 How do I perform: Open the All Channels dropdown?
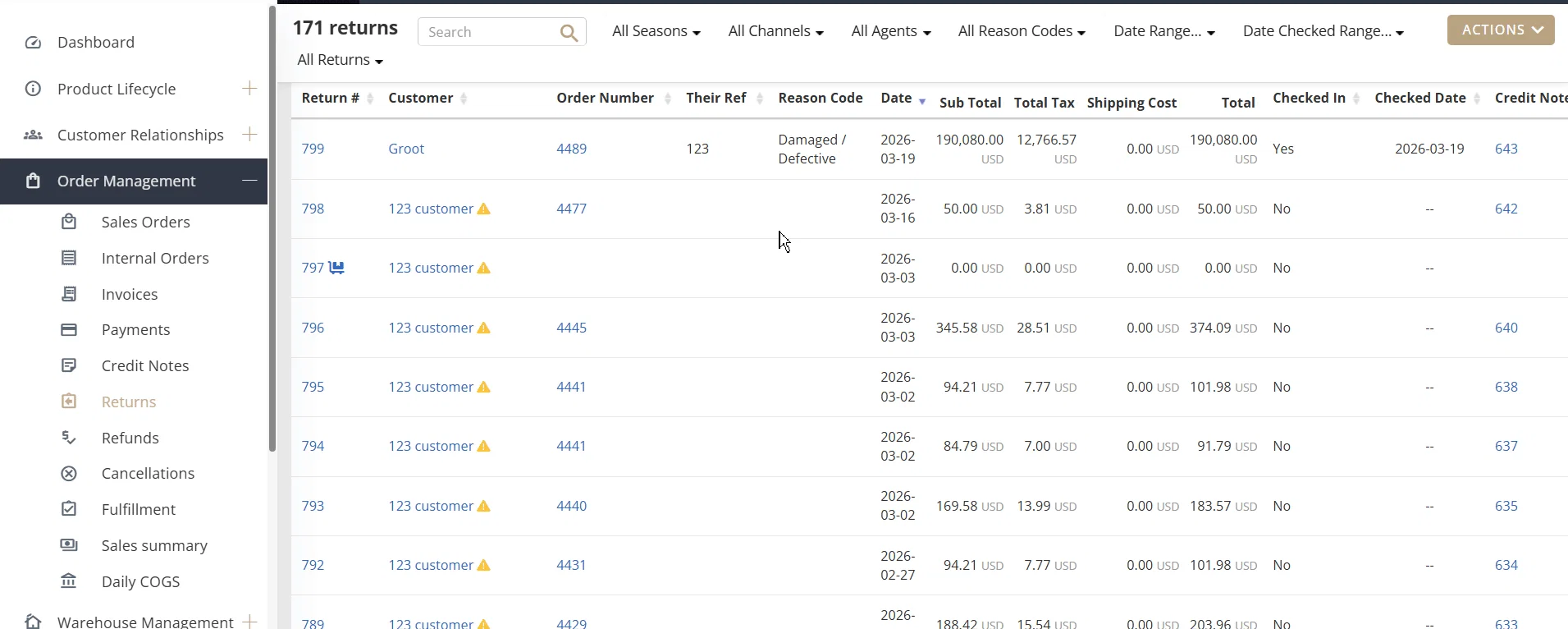click(x=775, y=31)
